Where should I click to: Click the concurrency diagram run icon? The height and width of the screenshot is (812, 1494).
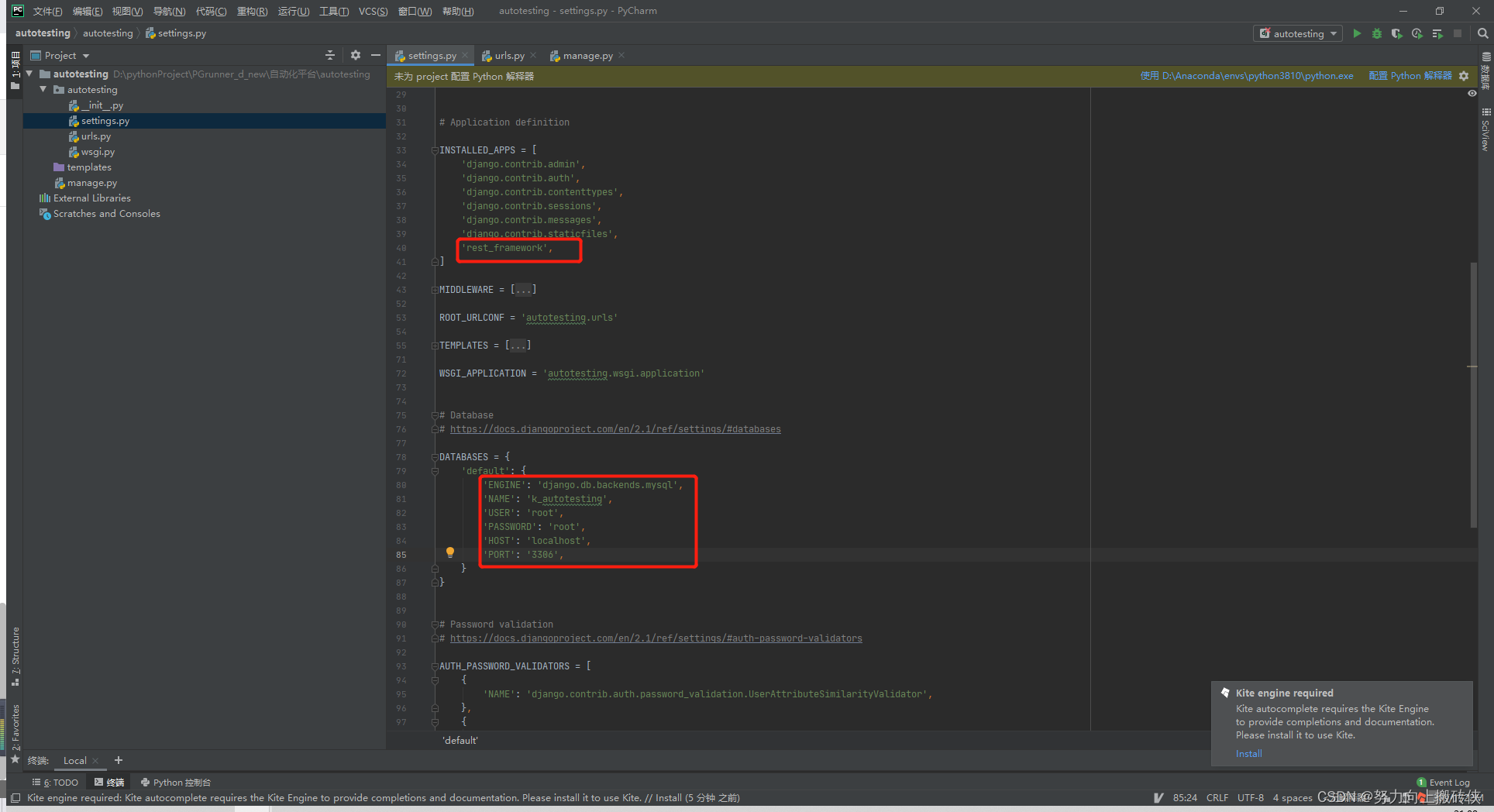point(1437,33)
